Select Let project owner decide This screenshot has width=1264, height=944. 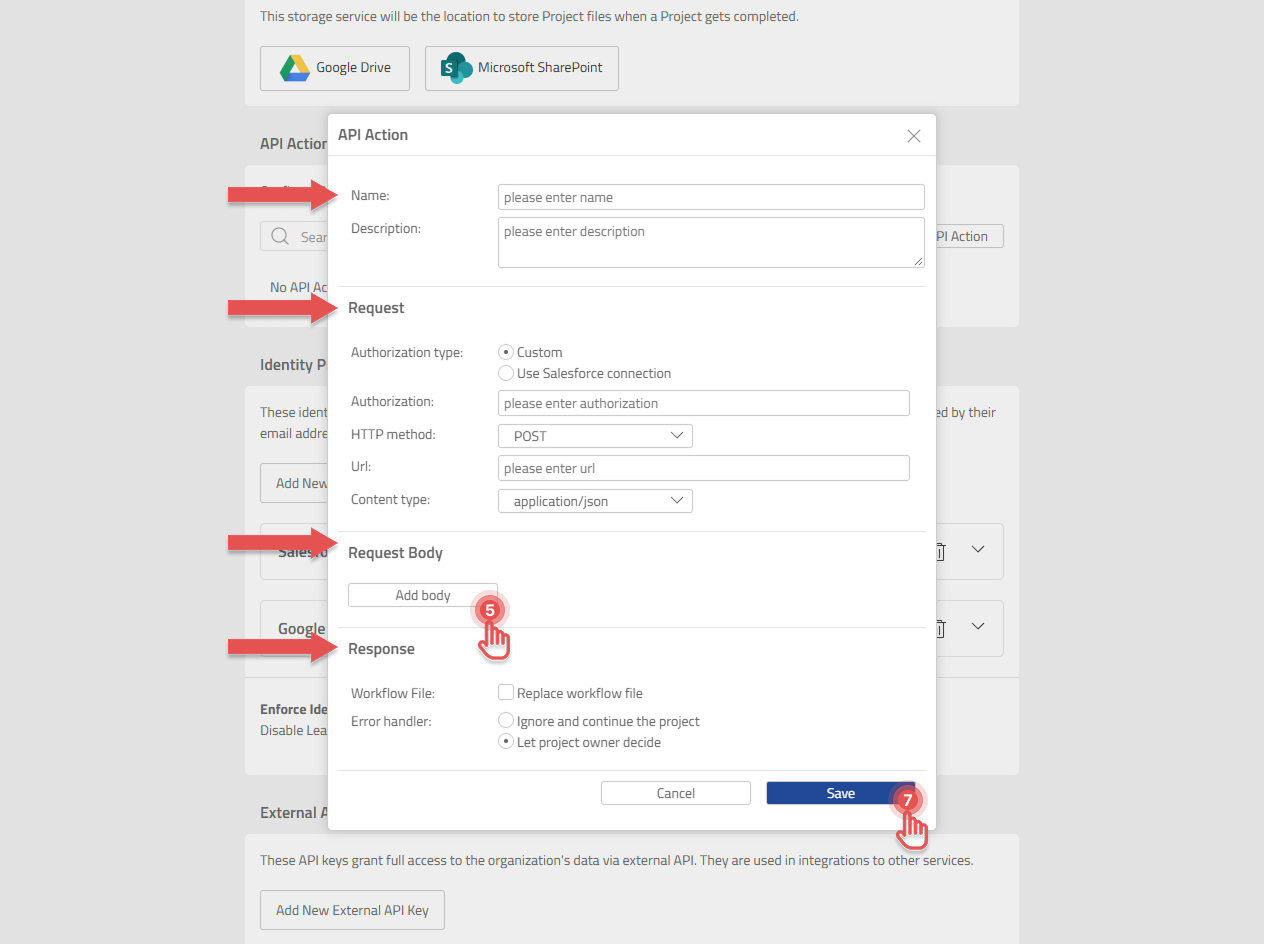pyautogui.click(x=506, y=742)
